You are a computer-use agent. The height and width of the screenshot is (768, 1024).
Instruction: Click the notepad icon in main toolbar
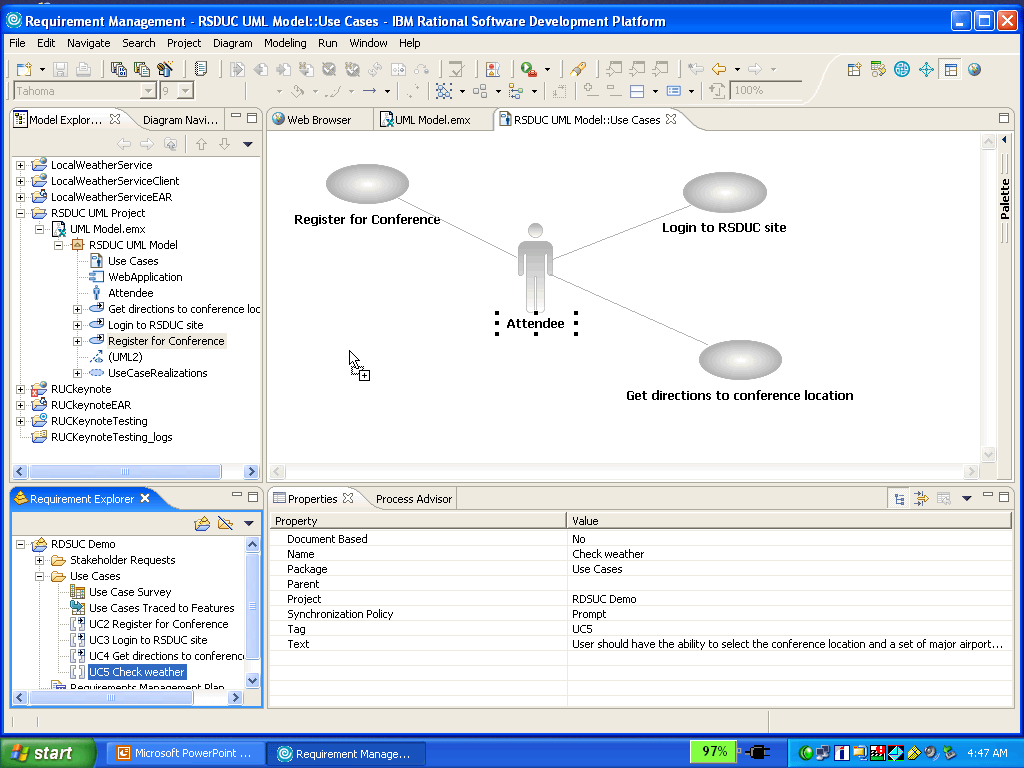[x=201, y=69]
